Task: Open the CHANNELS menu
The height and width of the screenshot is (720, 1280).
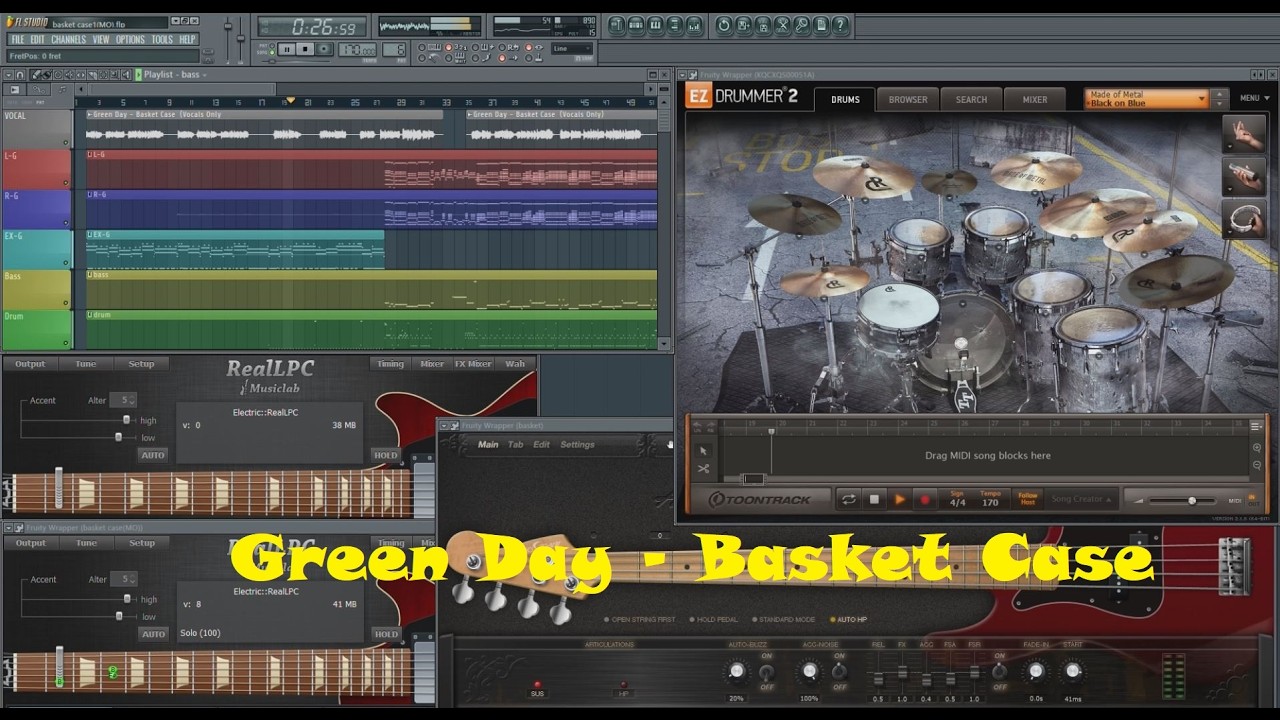Action: click(x=68, y=39)
